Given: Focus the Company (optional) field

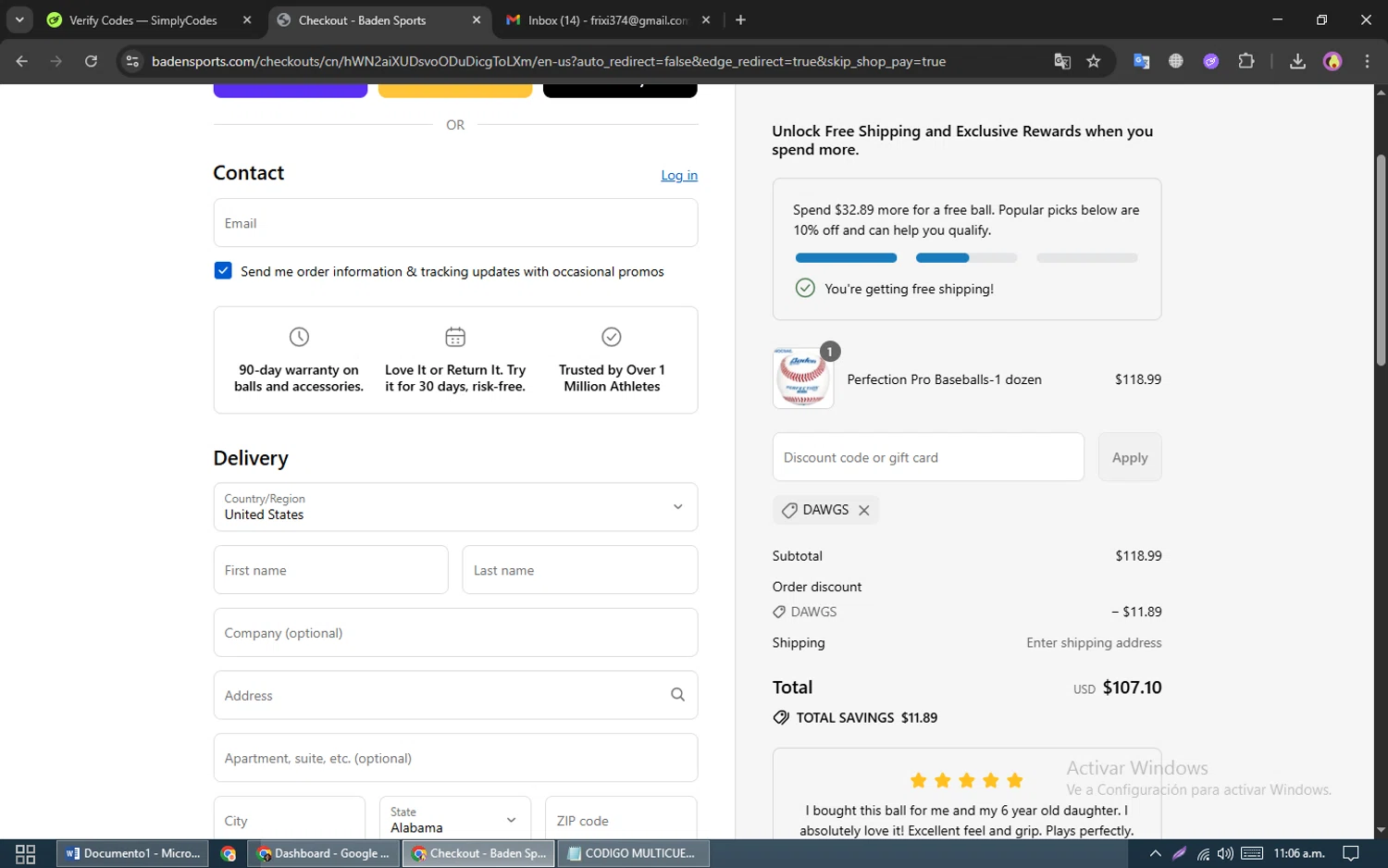Looking at the screenshot, I should pyautogui.click(x=455, y=633).
